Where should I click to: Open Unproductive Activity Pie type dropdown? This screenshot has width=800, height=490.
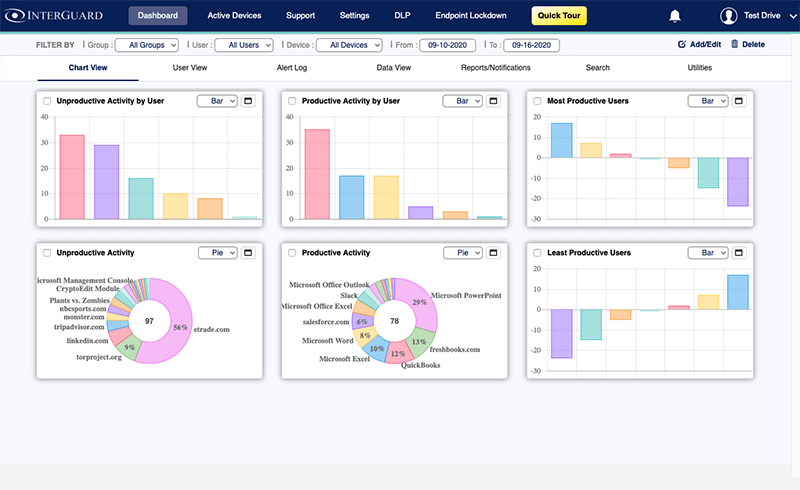click(x=218, y=253)
